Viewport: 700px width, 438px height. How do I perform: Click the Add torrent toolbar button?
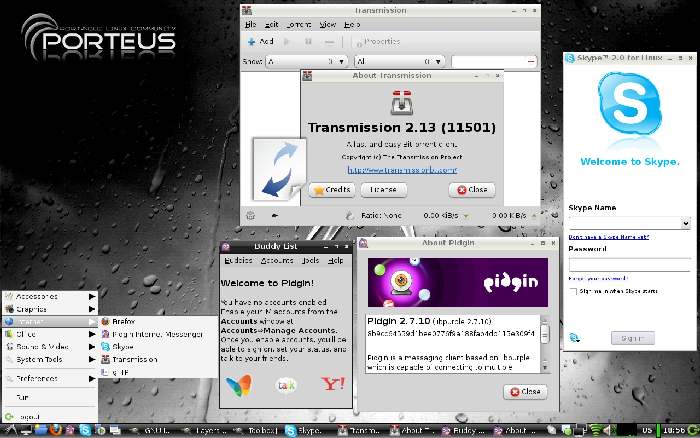(260, 42)
